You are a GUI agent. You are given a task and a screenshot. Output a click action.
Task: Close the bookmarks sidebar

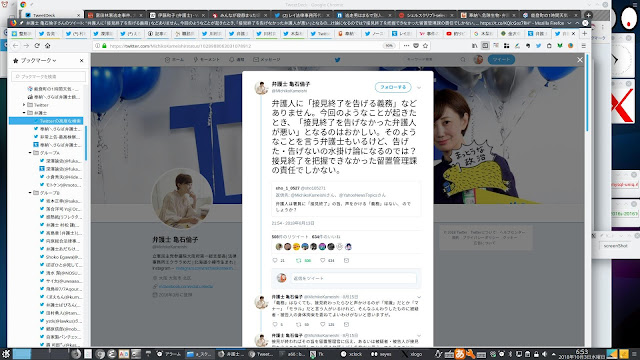pyautogui.click(x=82, y=60)
